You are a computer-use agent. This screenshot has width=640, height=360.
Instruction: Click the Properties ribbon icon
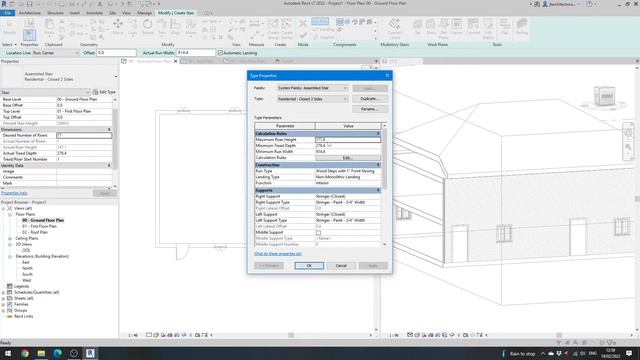pyautogui.click(x=29, y=35)
